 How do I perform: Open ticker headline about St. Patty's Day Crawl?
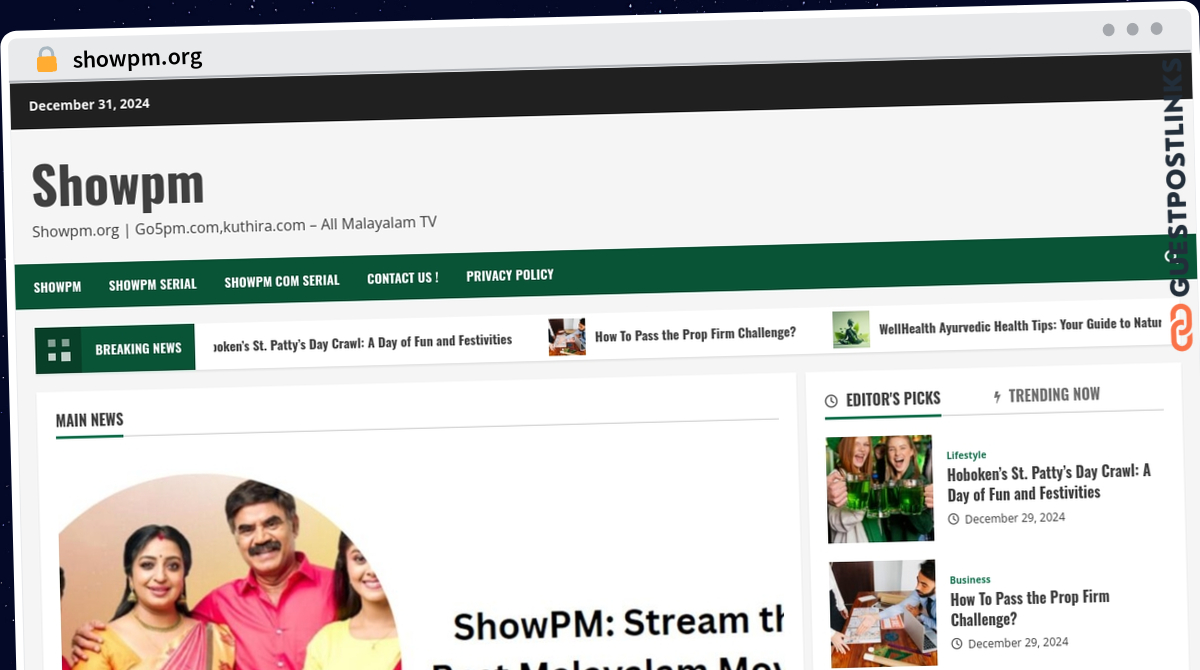363,341
